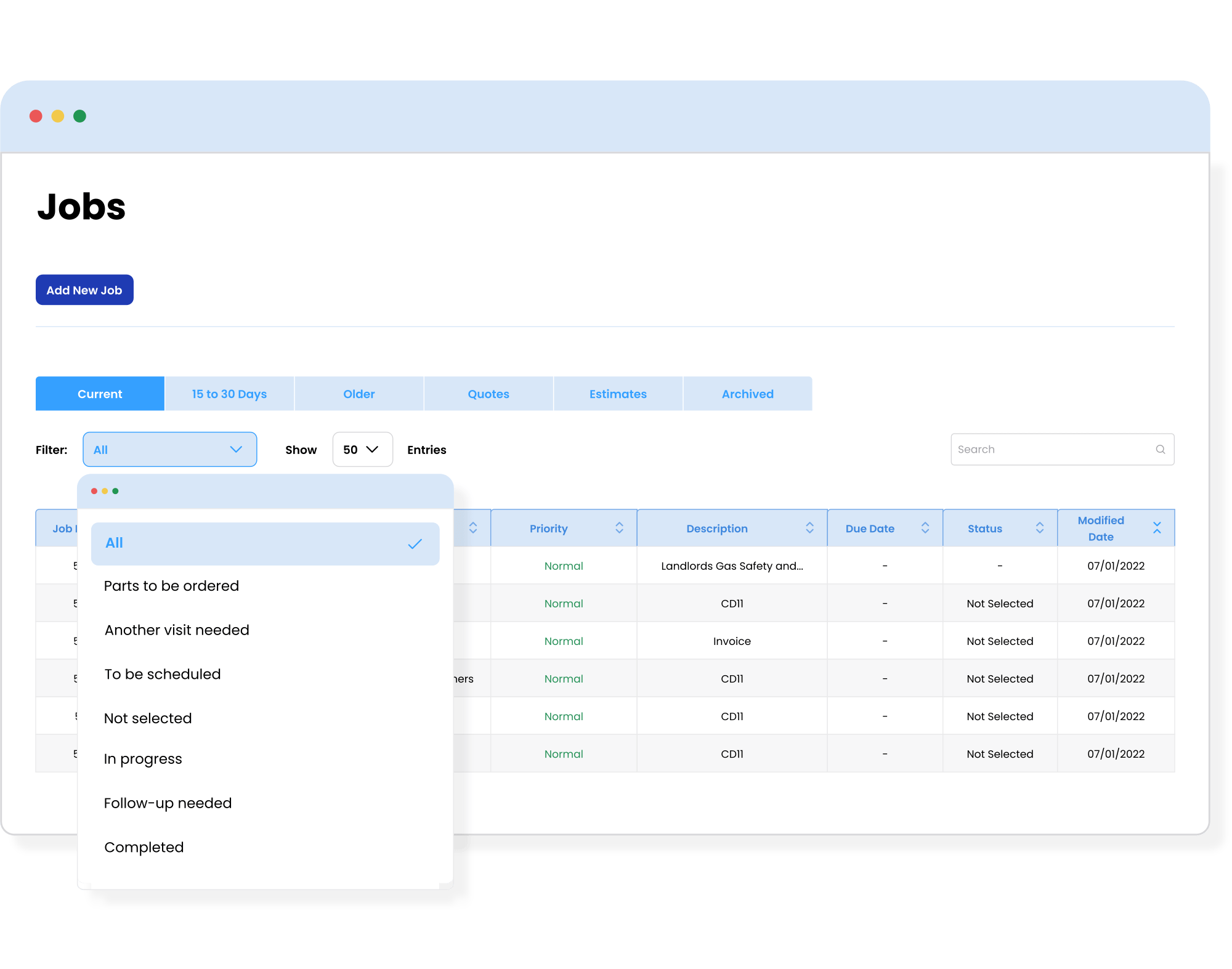Click inside the Search field
This screenshot has height=969, width=1232.
[x=1047, y=449]
